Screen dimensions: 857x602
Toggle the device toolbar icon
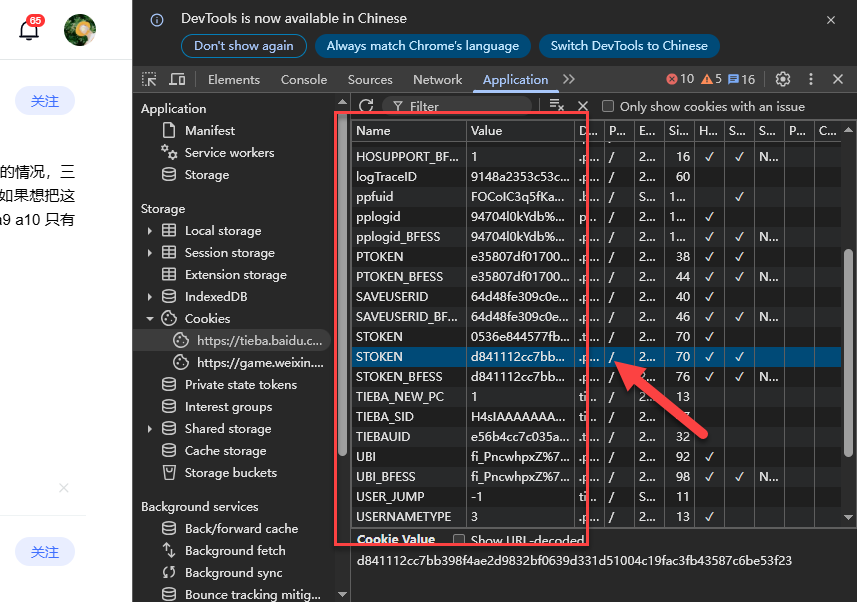click(x=177, y=80)
